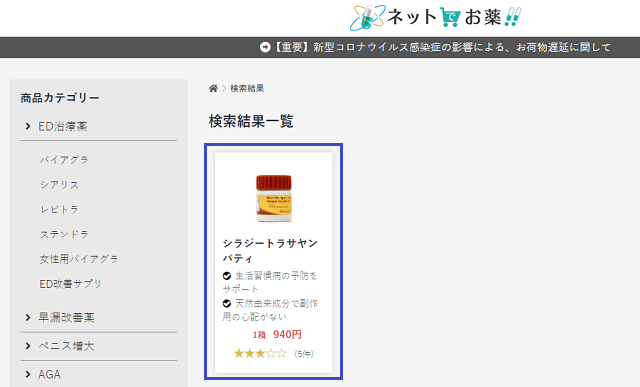640x387 pixels.
Task: Click the arrow icon in the 【重要】 notice bar
Action: pyautogui.click(x=265, y=47)
